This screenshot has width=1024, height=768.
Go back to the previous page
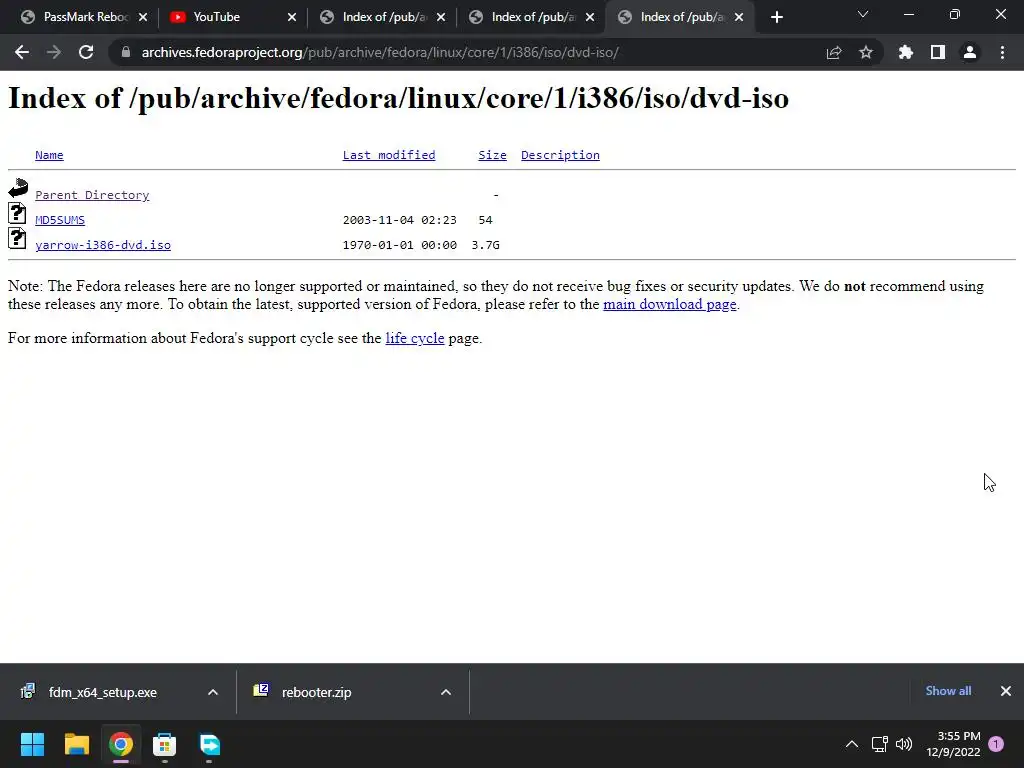22,52
